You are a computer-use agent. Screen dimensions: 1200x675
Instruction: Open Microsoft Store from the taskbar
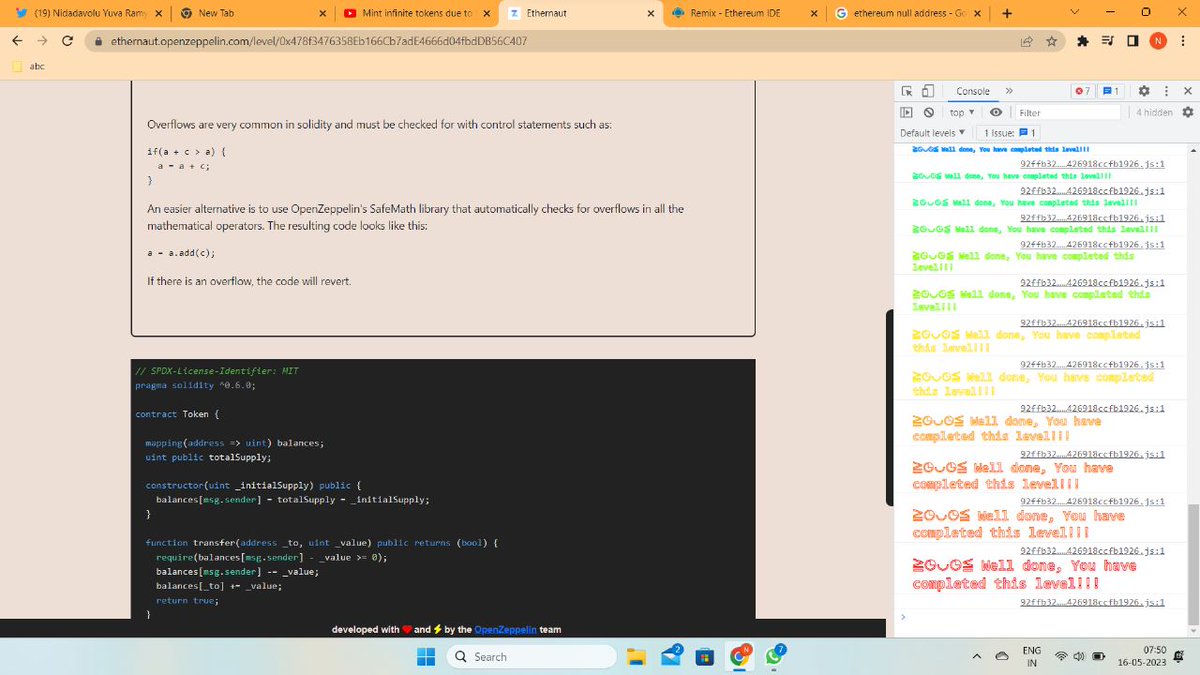(705, 657)
